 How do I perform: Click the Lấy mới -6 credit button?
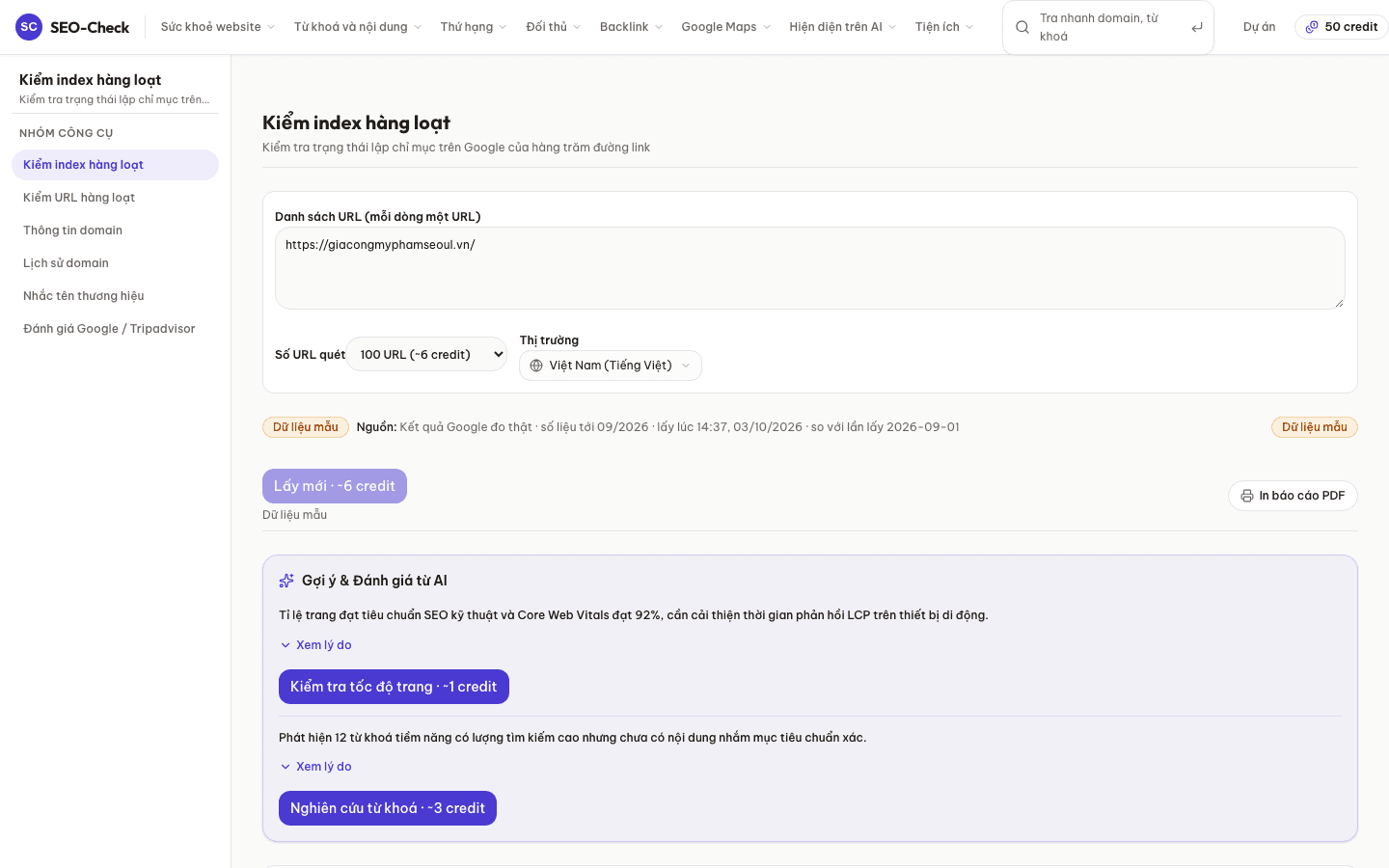point(335,486)
